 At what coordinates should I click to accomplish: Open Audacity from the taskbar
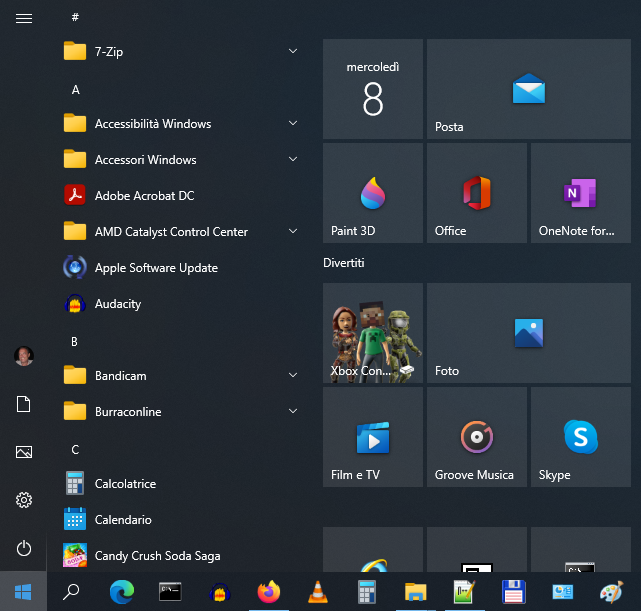tap(220, 592)
